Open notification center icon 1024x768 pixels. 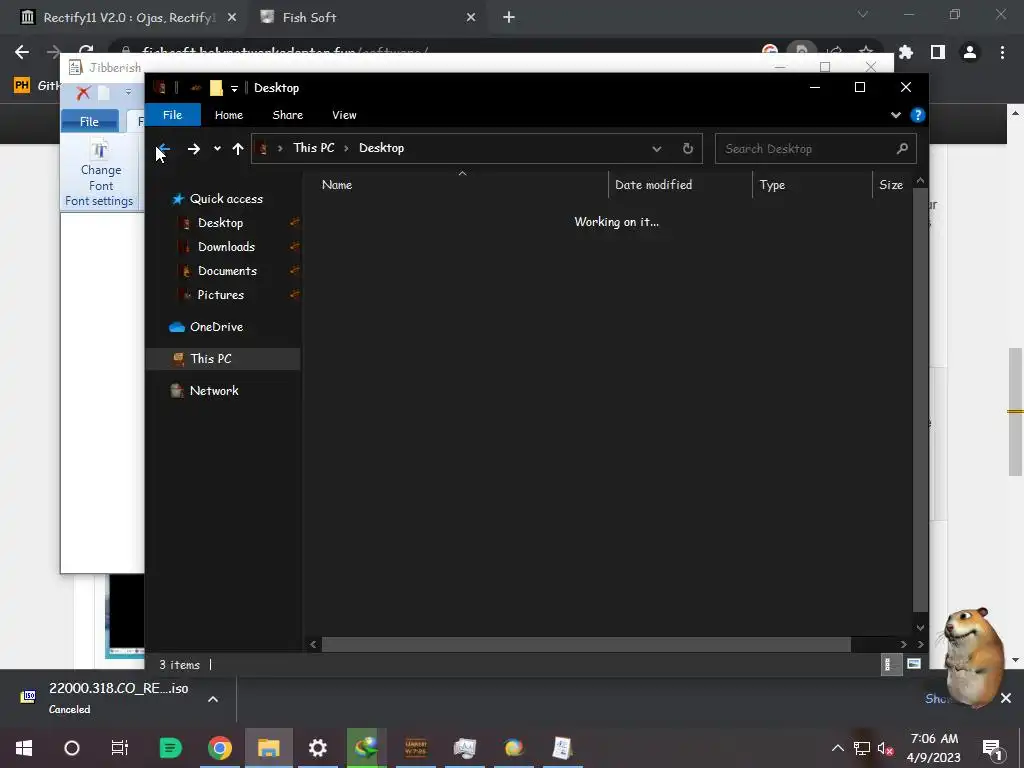(992, 749)
